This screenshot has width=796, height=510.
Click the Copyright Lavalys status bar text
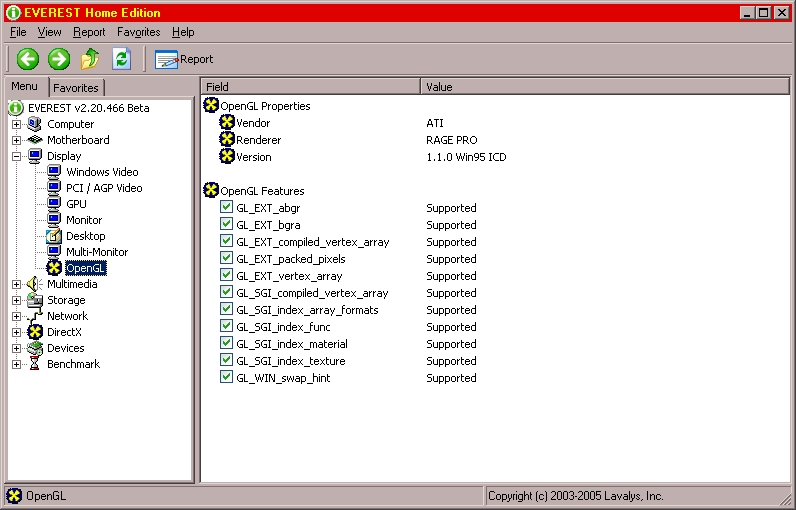click(576, 496)
